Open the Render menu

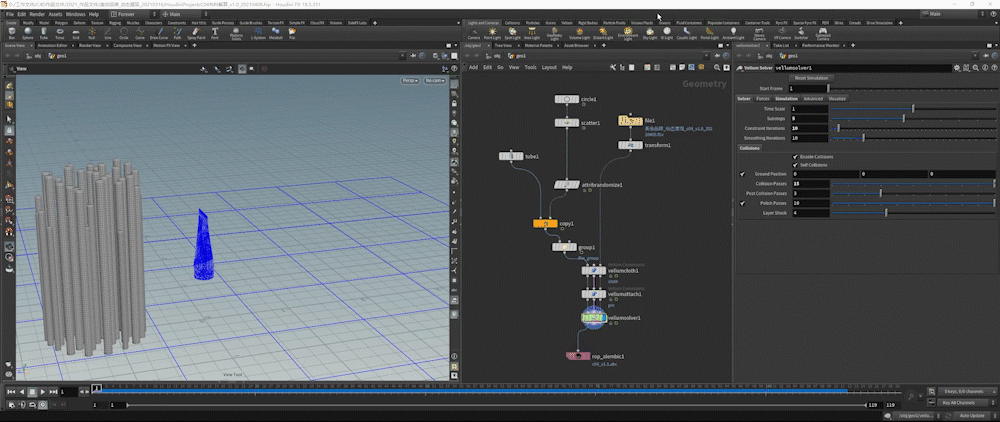37,14
